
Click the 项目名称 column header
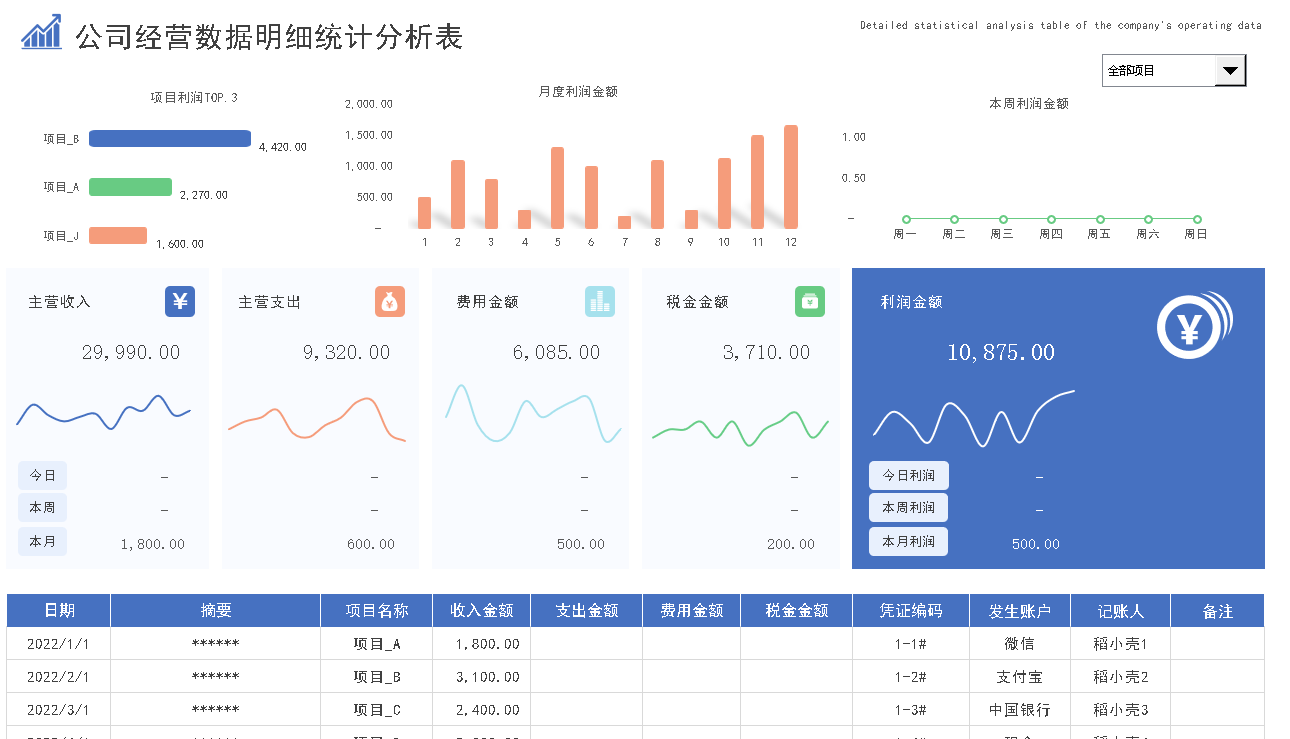pyautogui.click(x=377, y=611)
